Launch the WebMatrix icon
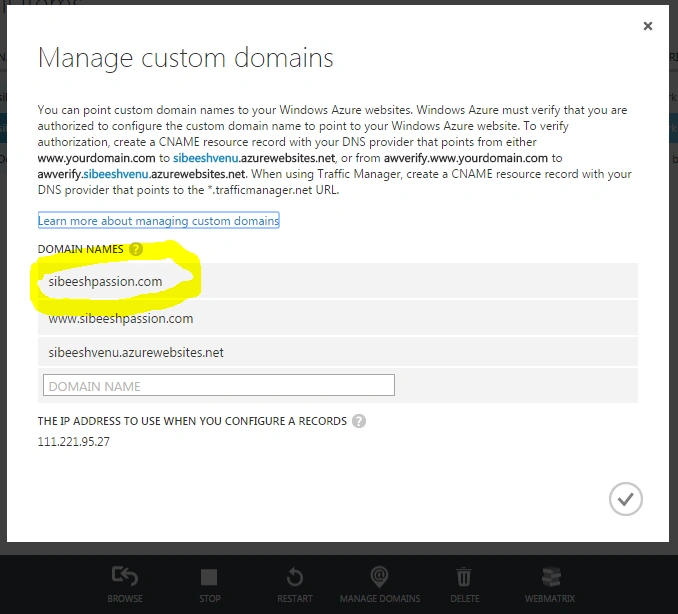Viewport: 678px width, 614px height. point(551,577)
